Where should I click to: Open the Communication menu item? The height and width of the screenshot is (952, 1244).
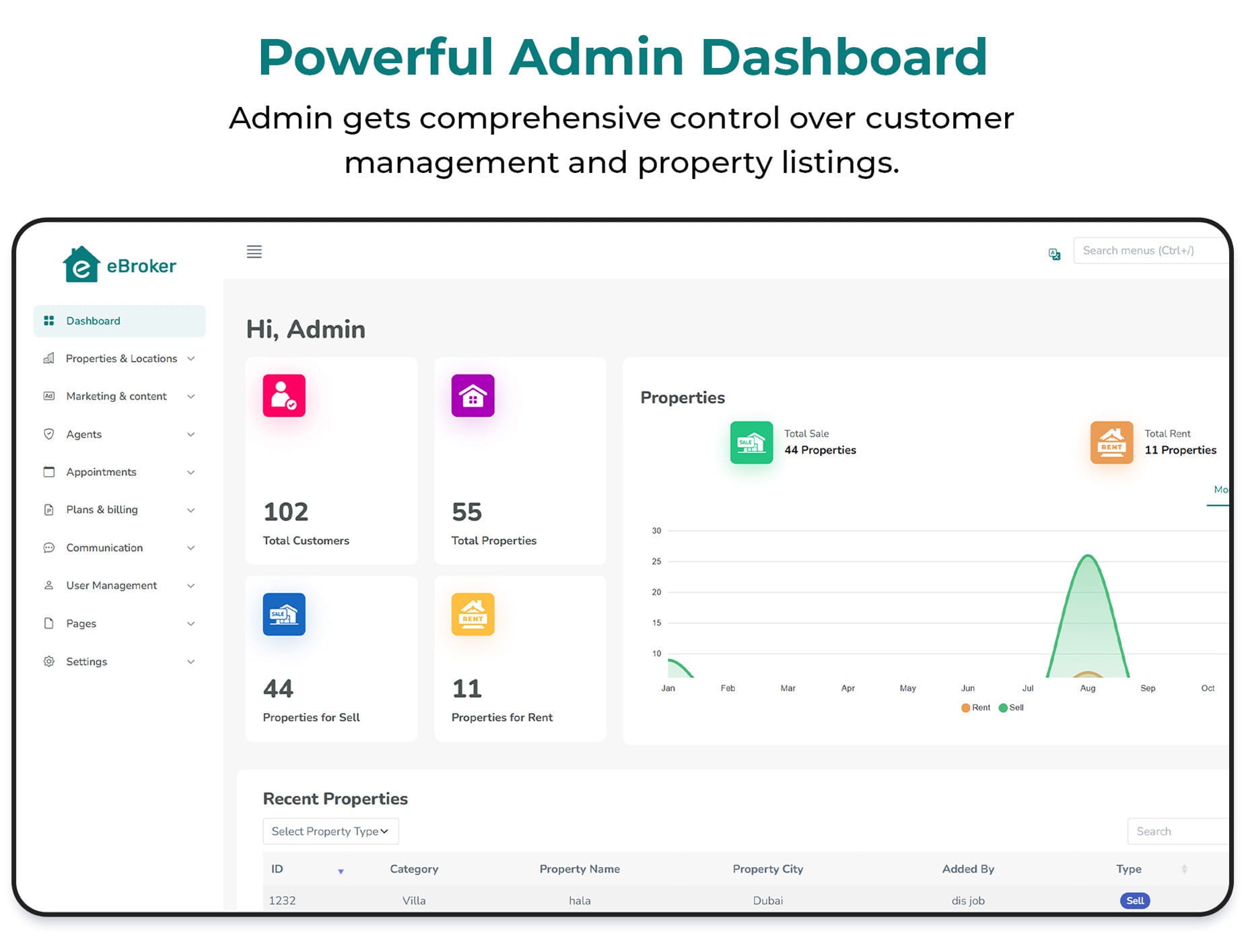click(x=104, y=547)
